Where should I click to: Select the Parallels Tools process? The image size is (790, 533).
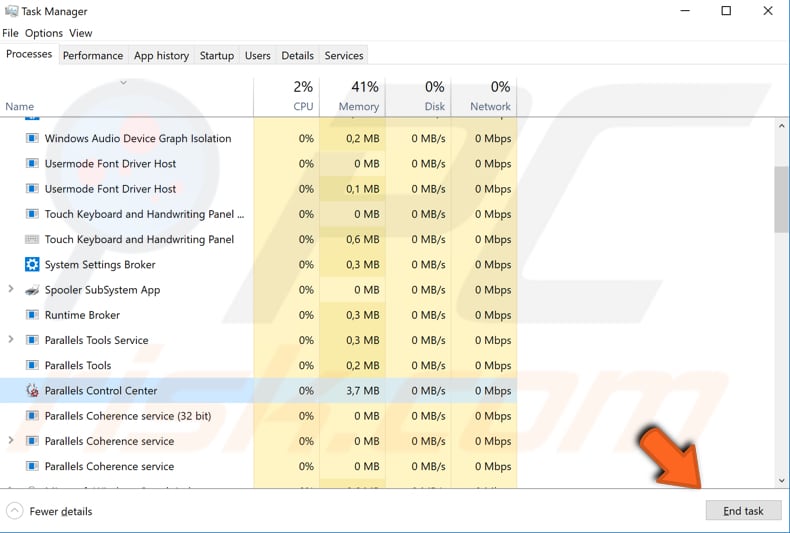pyautogui.click(x=258, y=365)
